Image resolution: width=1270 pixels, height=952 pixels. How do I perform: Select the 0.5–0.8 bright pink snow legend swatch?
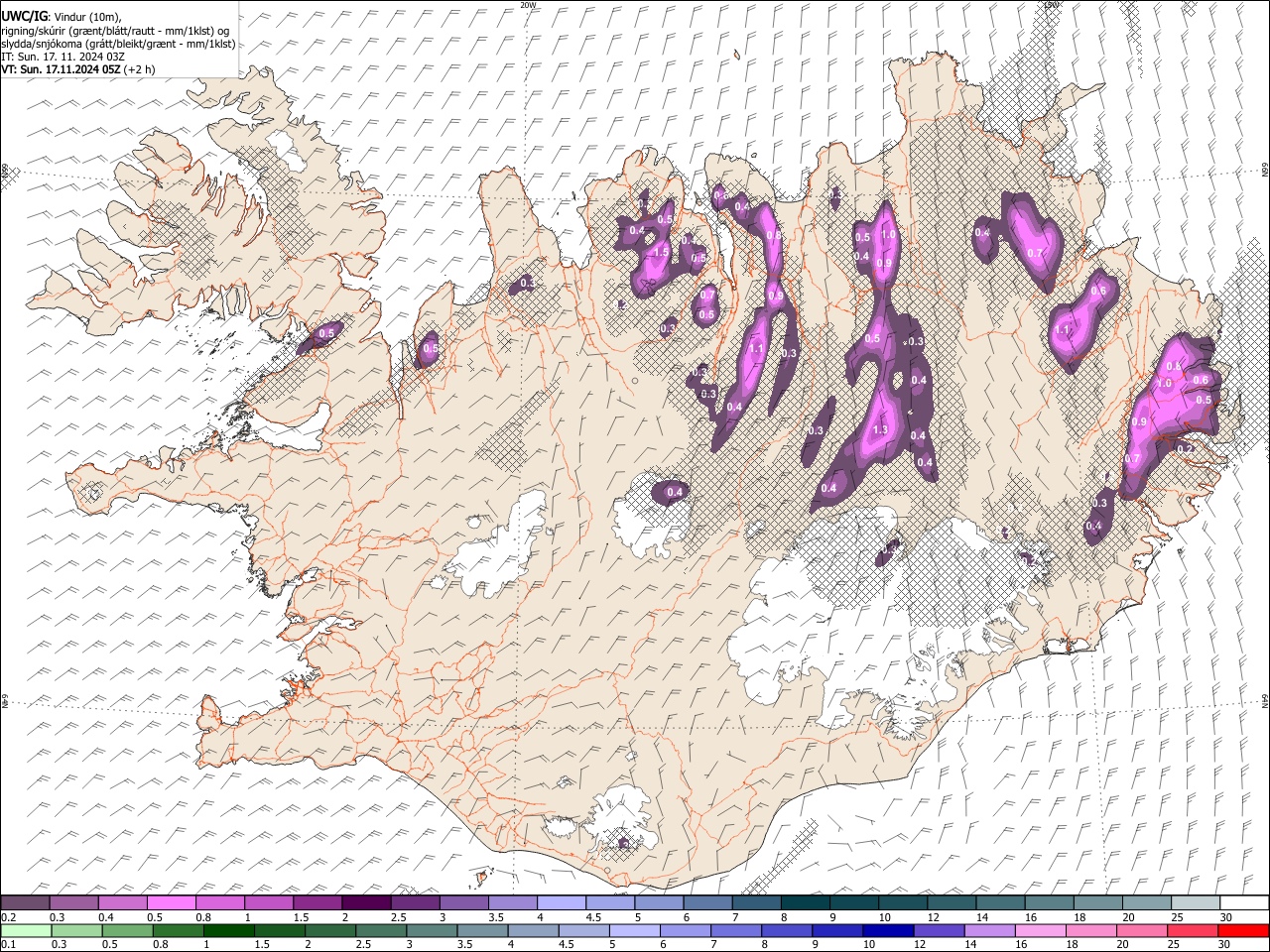[x=172, y=902]
